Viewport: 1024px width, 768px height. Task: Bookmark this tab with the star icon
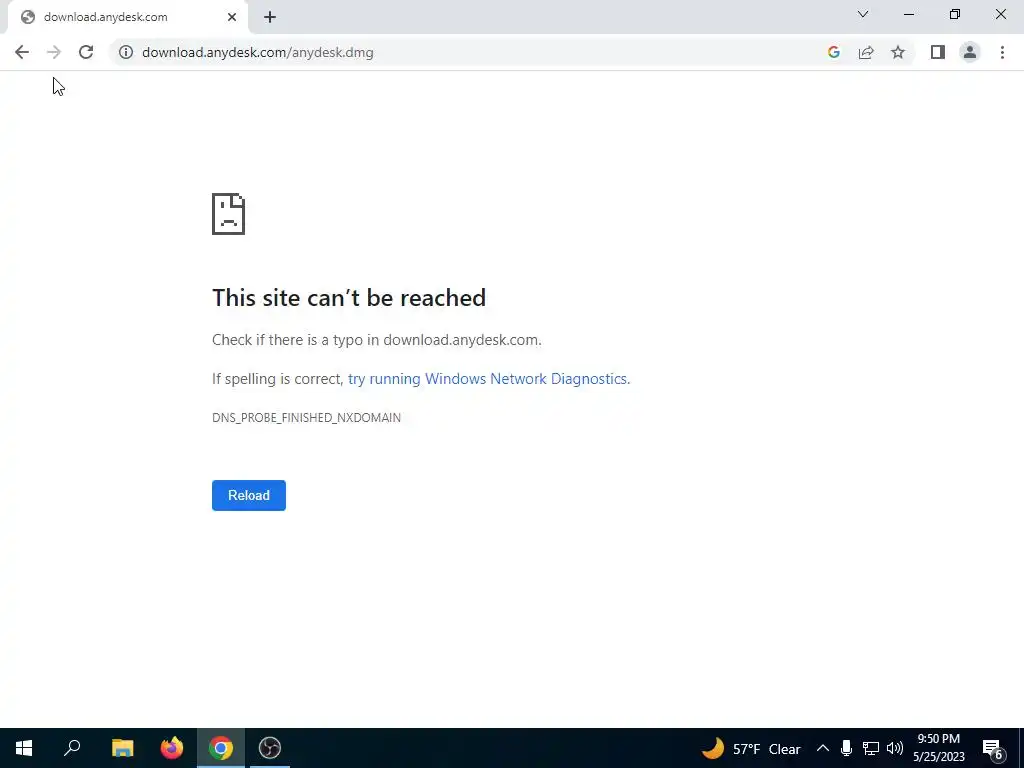point(898,52)
